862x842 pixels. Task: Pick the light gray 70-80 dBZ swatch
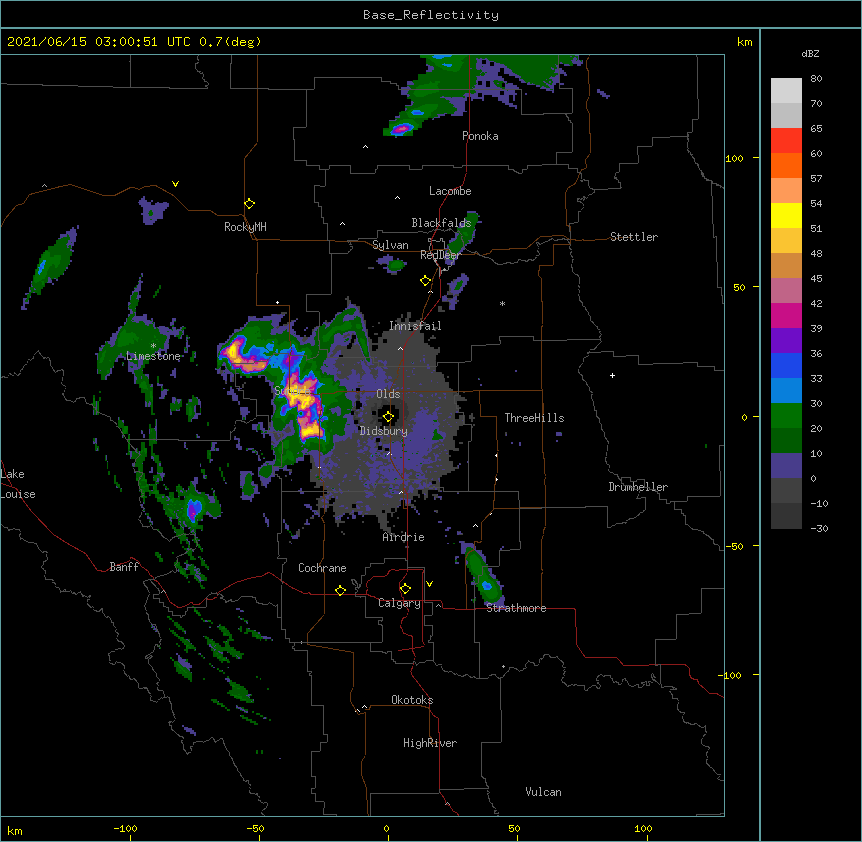tap(786, 91)
